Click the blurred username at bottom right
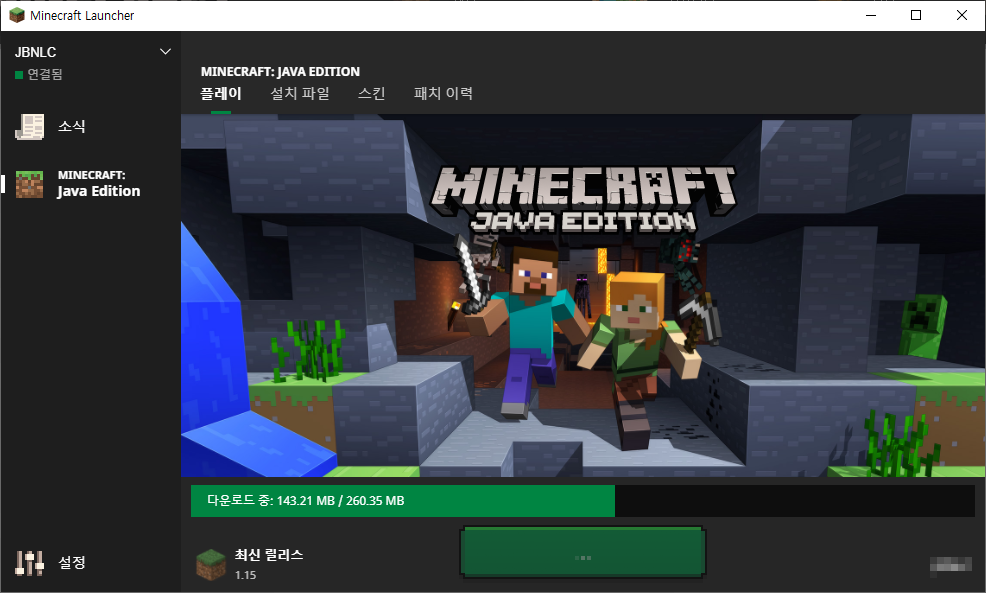Screen dimensions: 986x593 951,565
